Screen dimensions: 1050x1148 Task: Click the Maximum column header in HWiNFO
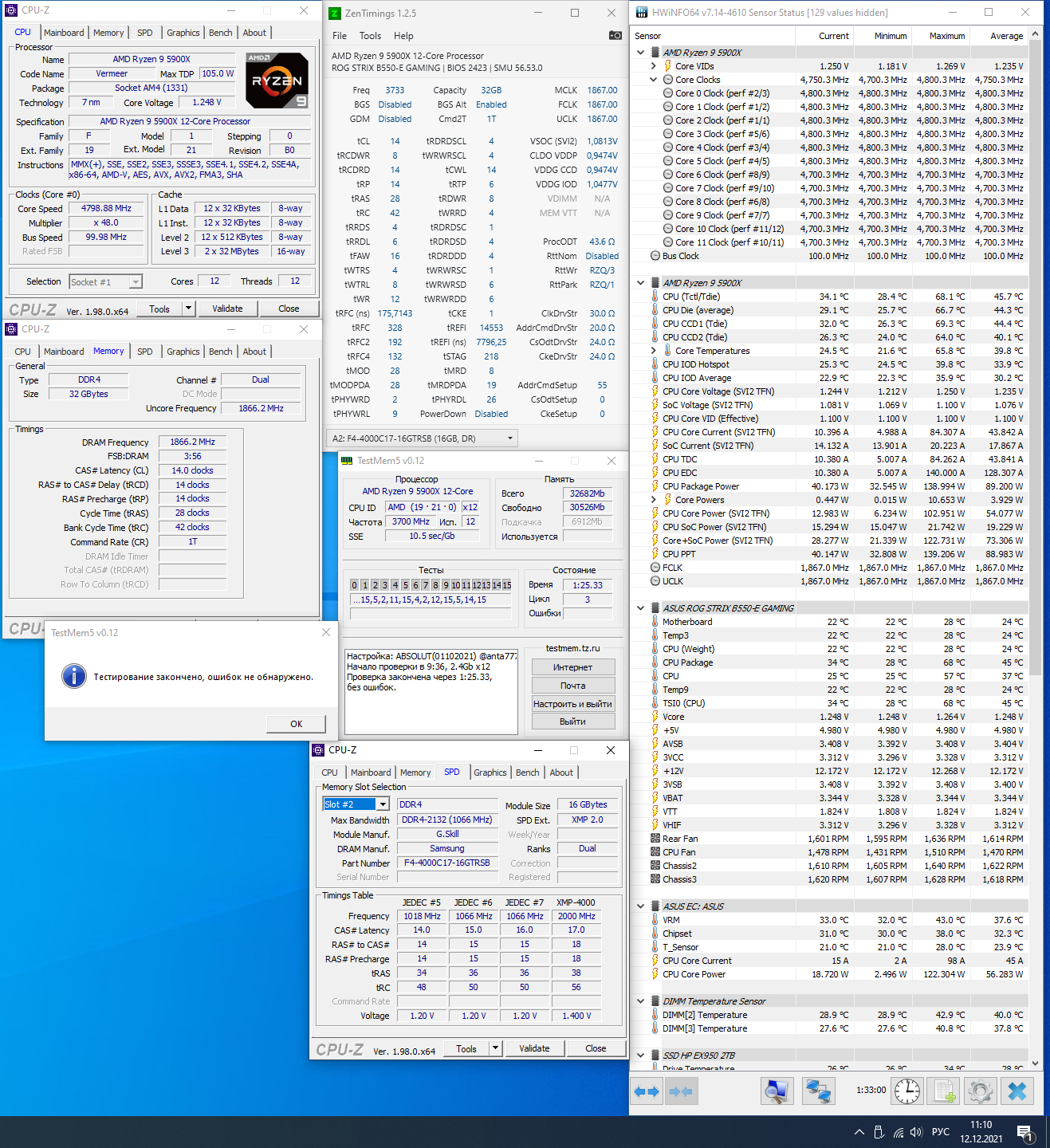click(x=941, y=36)
